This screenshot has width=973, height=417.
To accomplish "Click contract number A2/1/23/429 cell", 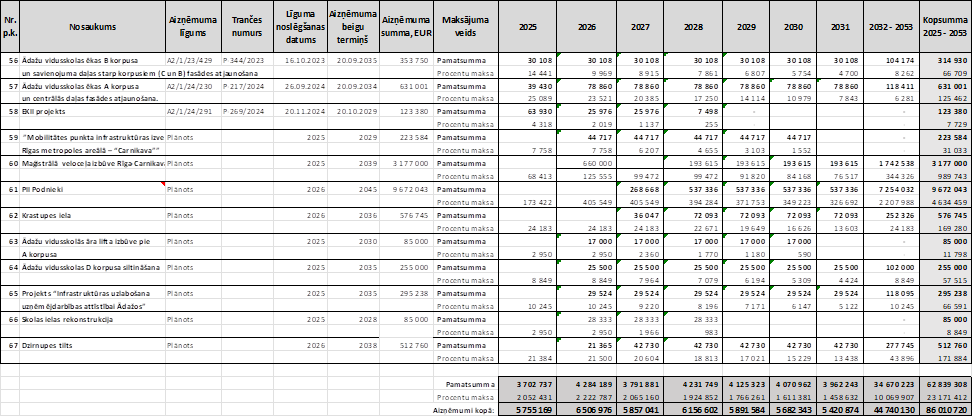I will 187,59.
